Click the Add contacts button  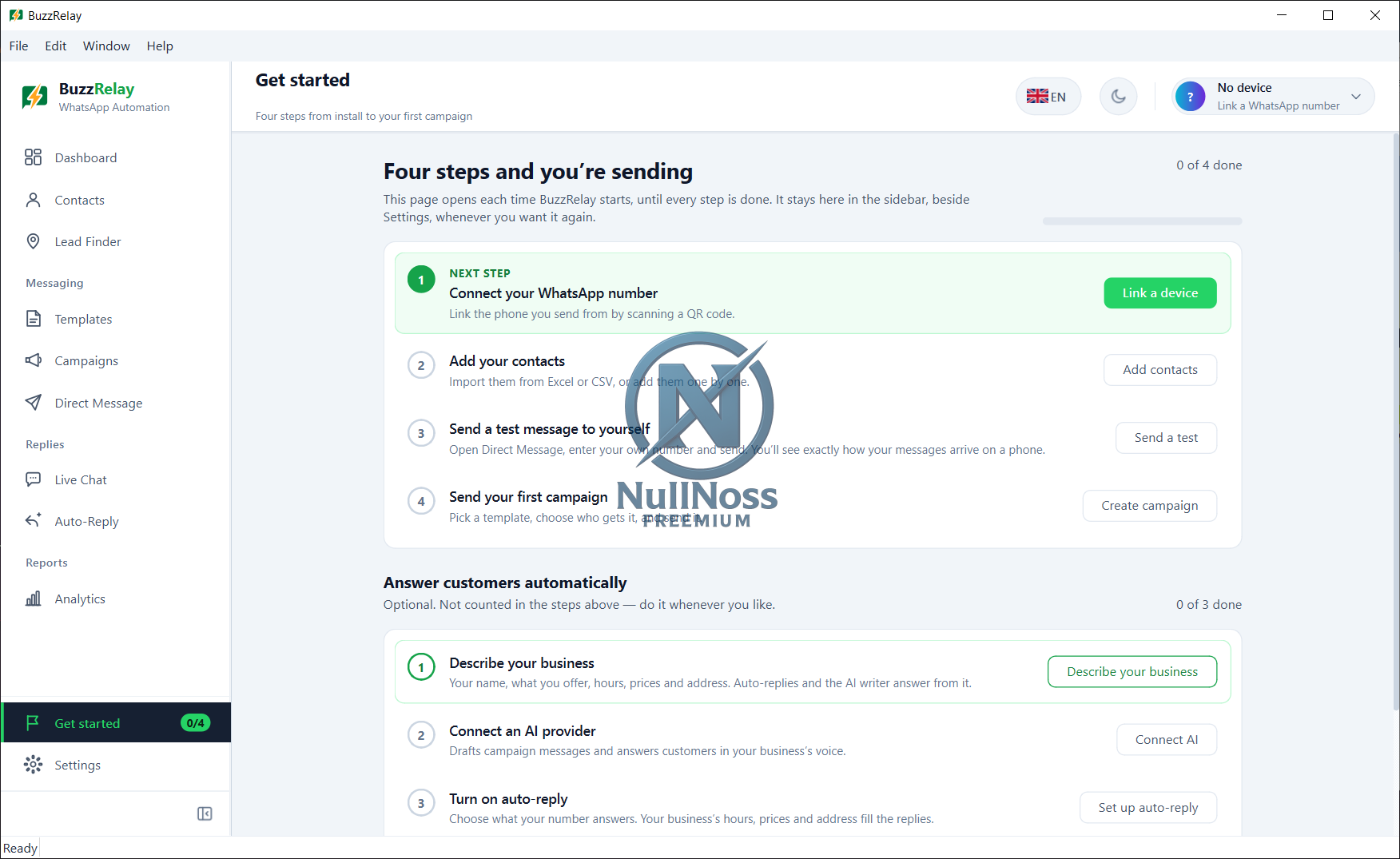(x=1160, y=370)
